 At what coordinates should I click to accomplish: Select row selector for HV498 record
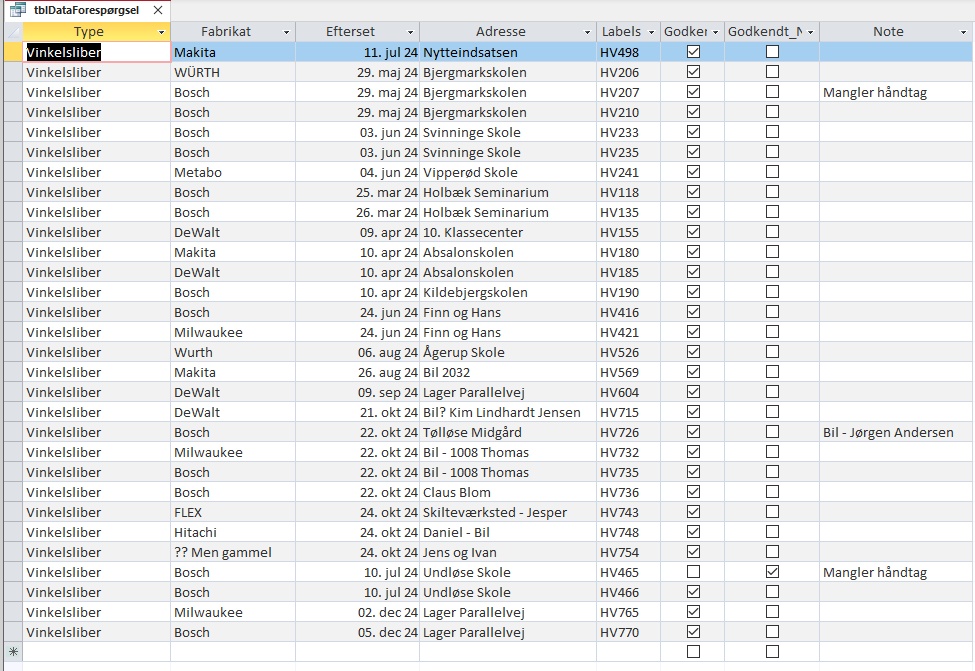coord(14,52)
